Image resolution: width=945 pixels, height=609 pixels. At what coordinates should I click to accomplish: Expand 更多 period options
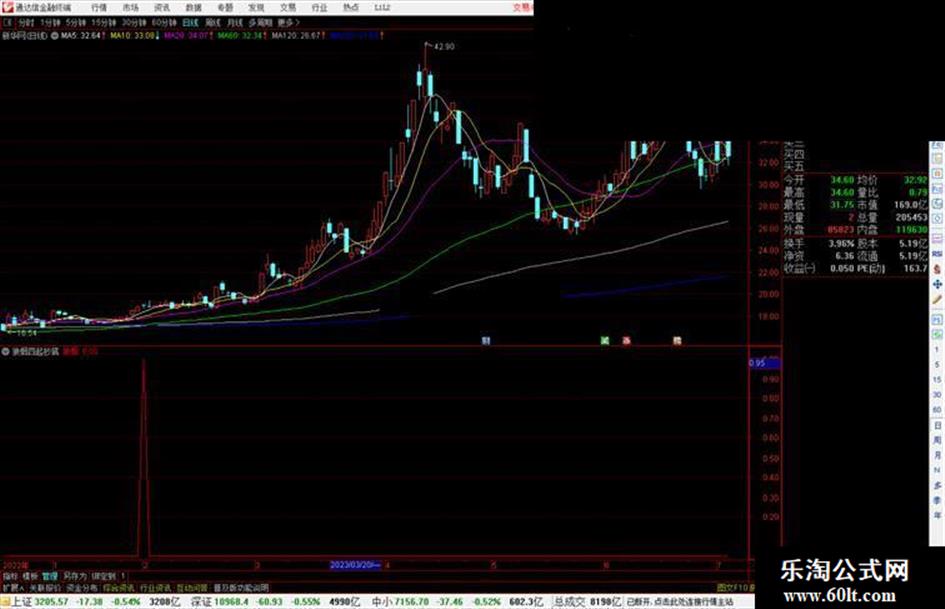coord(287,22)
